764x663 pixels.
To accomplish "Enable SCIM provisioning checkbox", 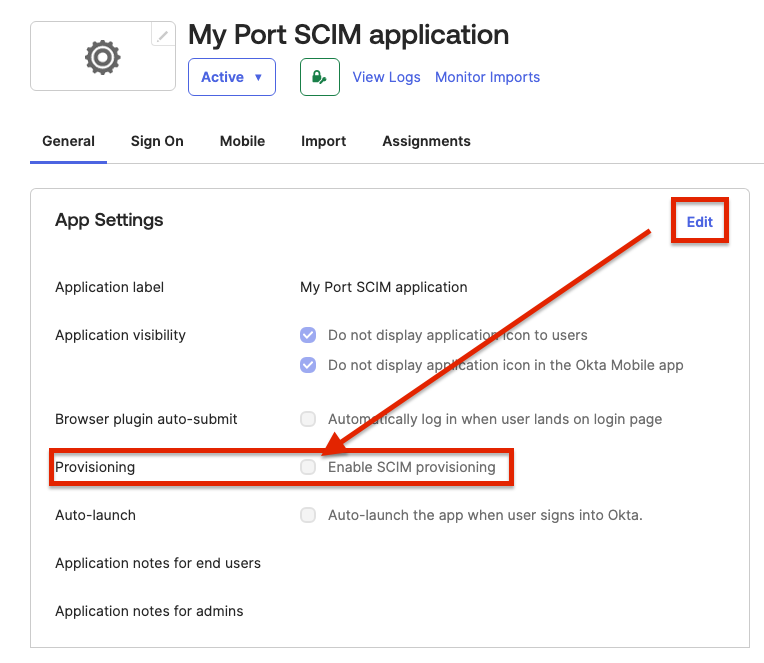I will [308, 467].
